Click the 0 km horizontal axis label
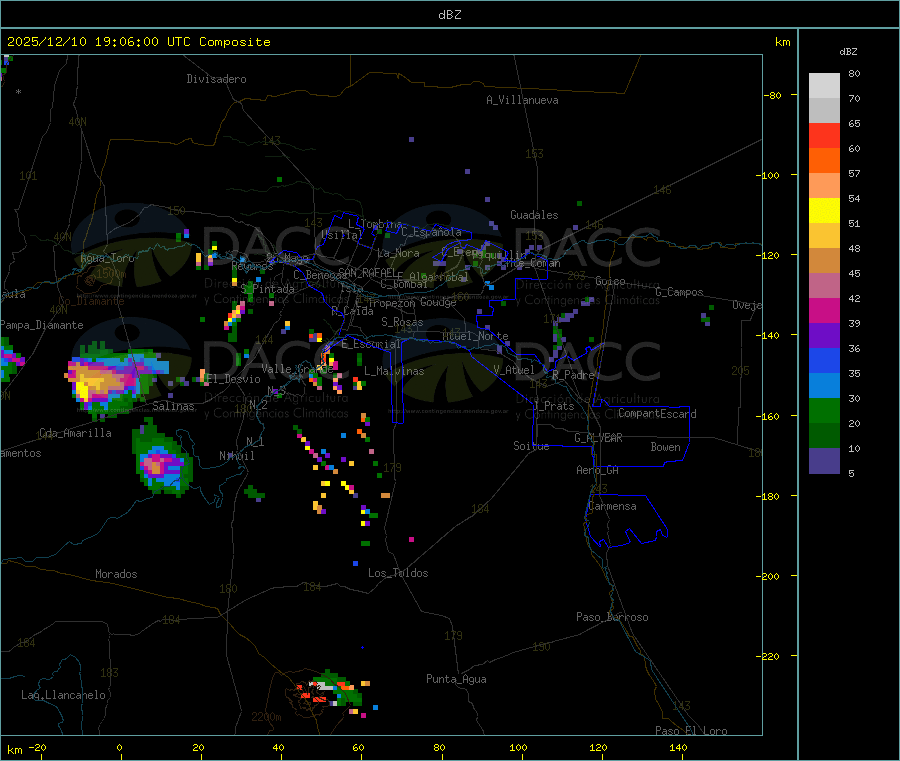900x761 pixels. tap(119, 747)
